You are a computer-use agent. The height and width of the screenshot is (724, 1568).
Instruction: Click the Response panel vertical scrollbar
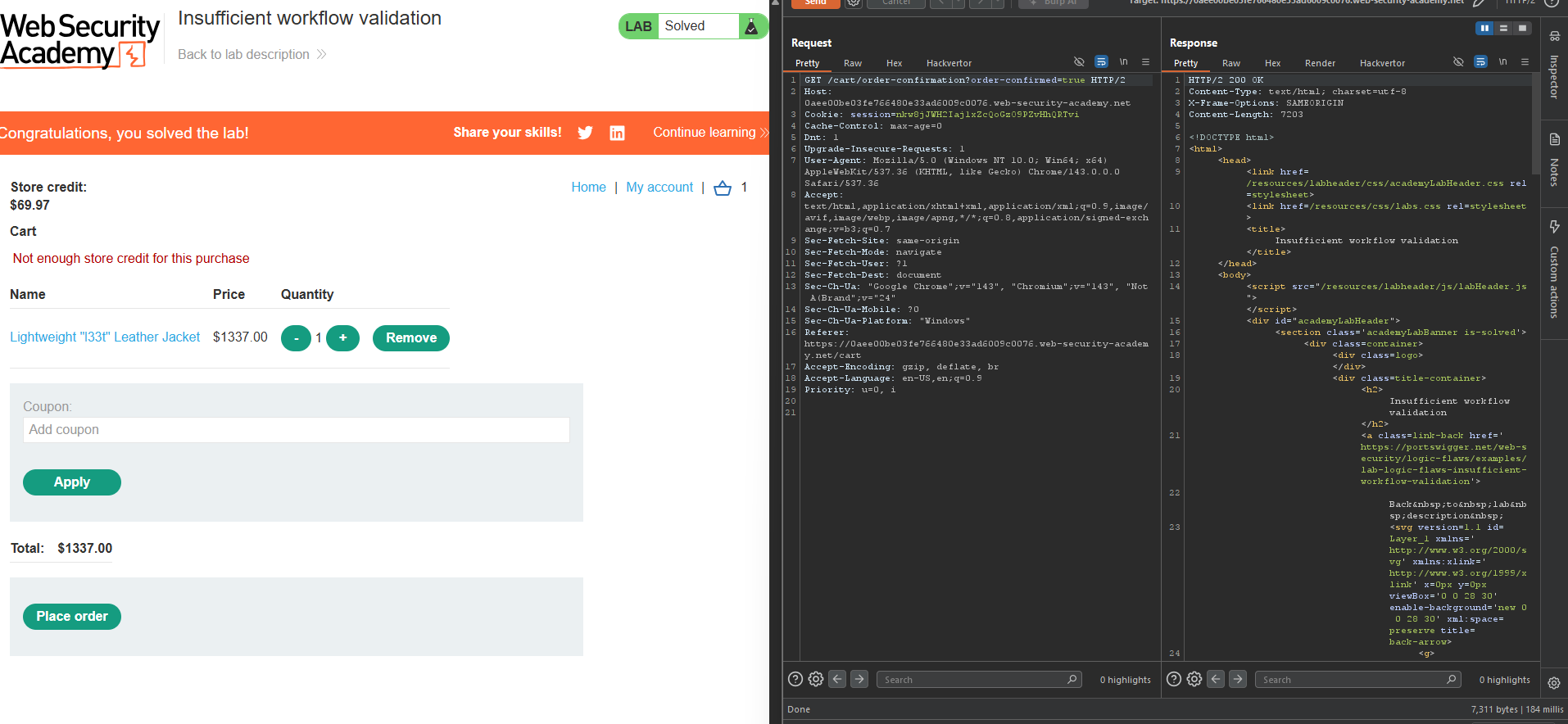[1536, 123]
